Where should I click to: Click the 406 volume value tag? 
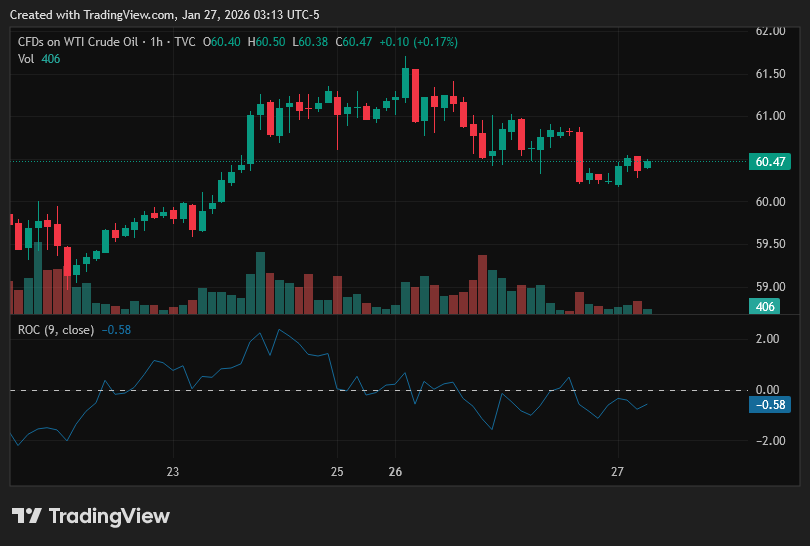pyautogui.click(x=765, y=306)
